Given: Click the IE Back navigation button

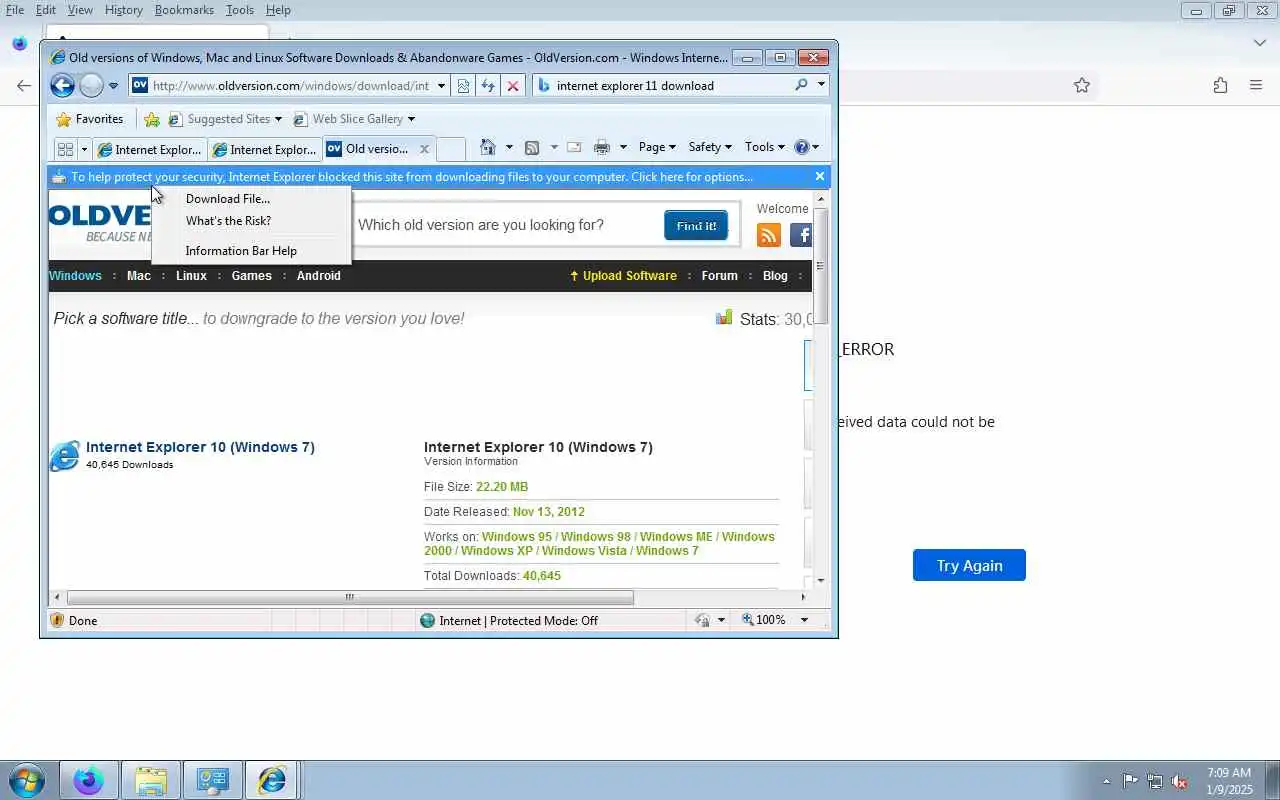Looking at the screenshot, I should (x=62, y=85).
